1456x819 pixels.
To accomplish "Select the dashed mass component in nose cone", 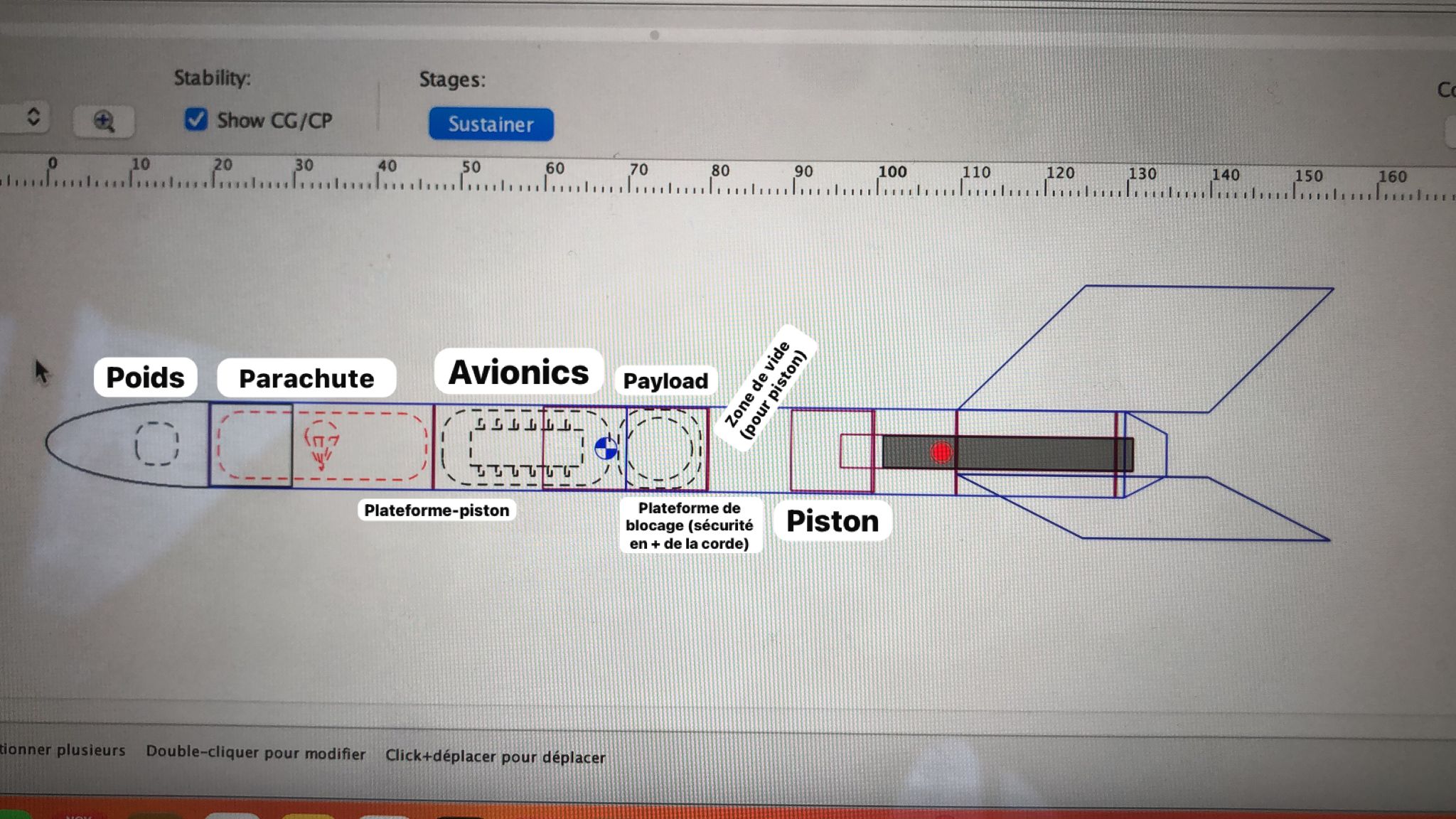I will click(x=156, y=444).
